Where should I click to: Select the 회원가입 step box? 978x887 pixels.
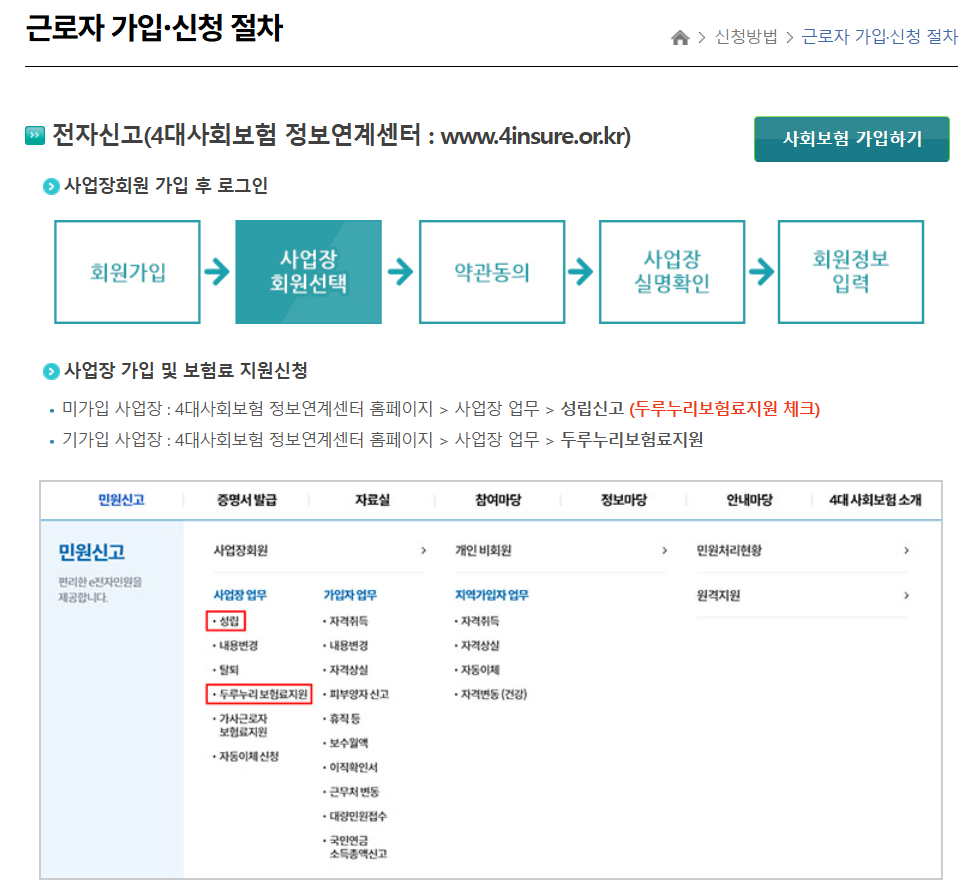pyautogui.click(x=127, y=272)
